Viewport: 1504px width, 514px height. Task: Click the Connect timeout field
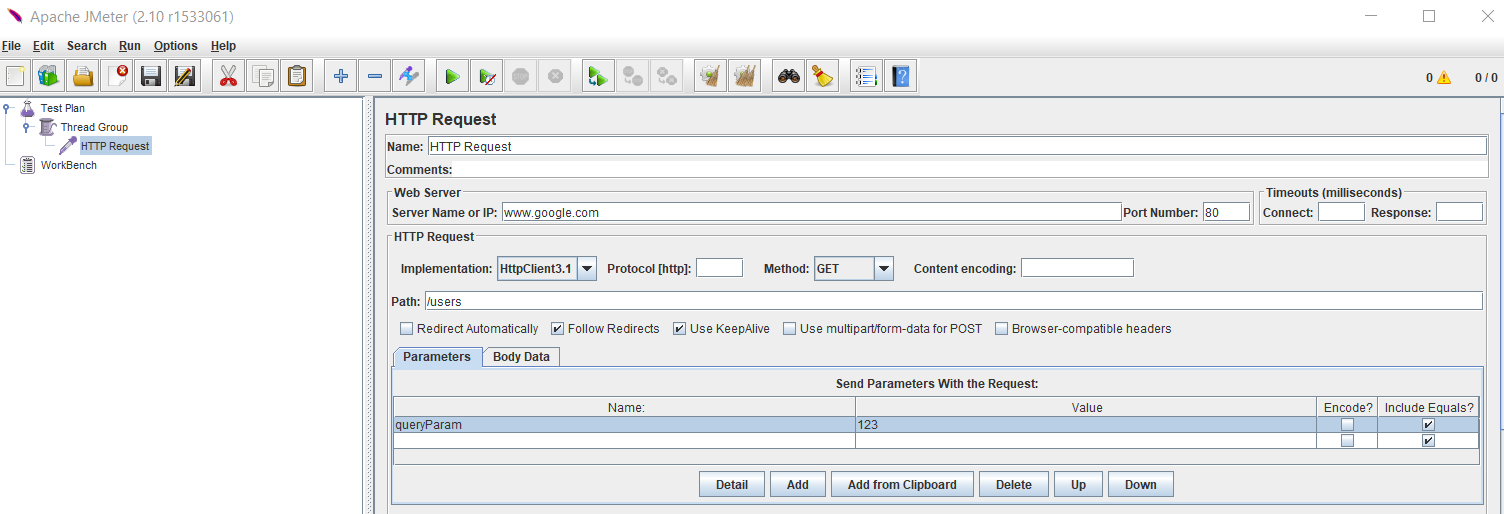pos(1341,212)
